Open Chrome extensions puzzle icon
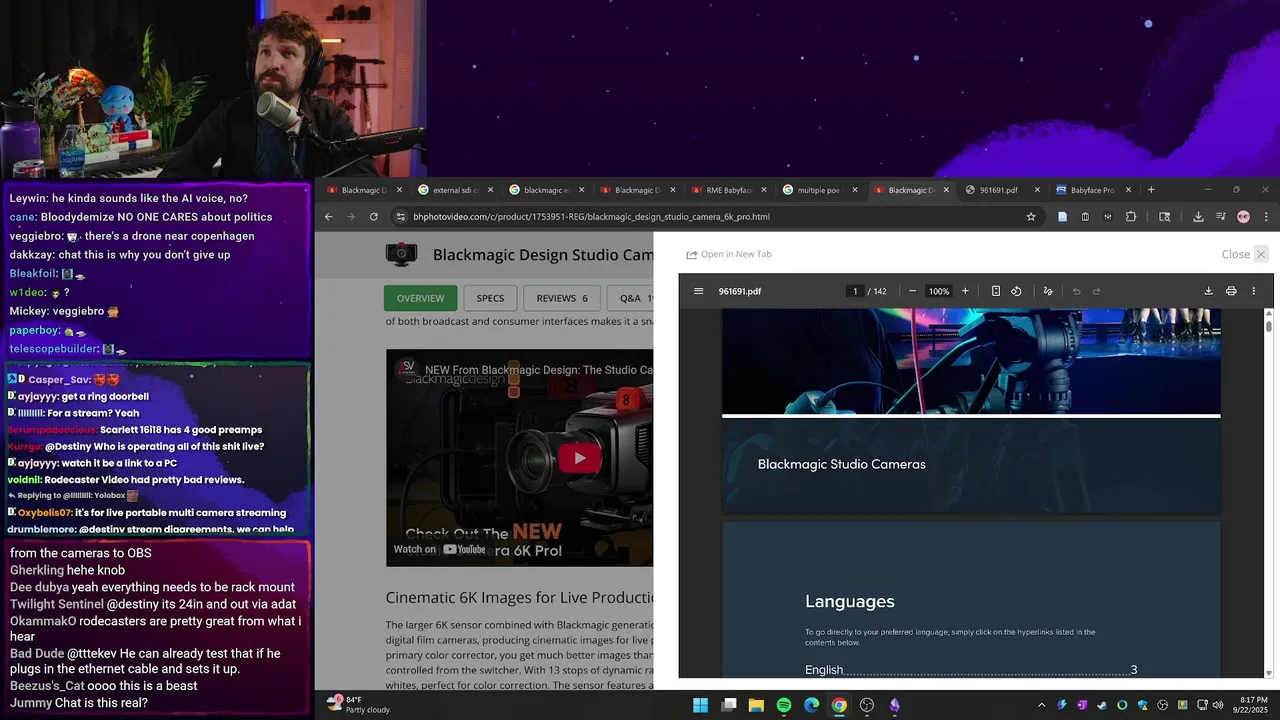This screenshot has width=1280, height=720. [x=1131, y=216]
